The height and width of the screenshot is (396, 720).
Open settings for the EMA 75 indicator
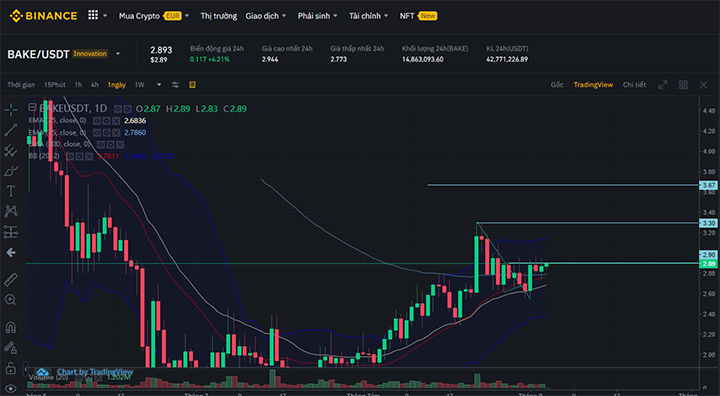tap(107, 133)
